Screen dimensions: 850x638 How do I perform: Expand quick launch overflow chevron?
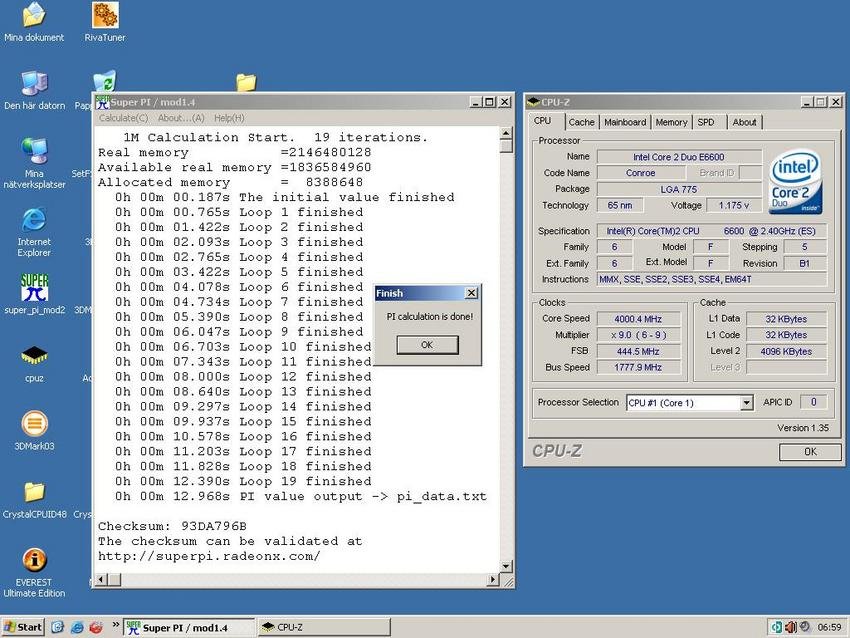pos(115,624)
